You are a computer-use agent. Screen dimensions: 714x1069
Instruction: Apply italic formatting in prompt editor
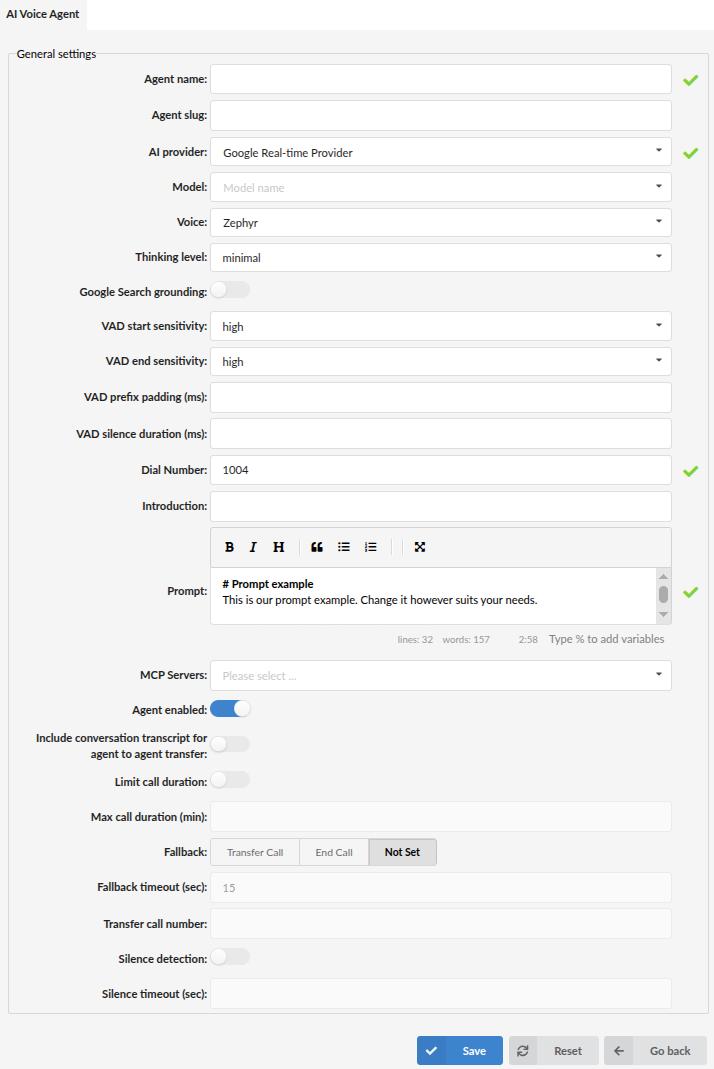tap(253, 547)
